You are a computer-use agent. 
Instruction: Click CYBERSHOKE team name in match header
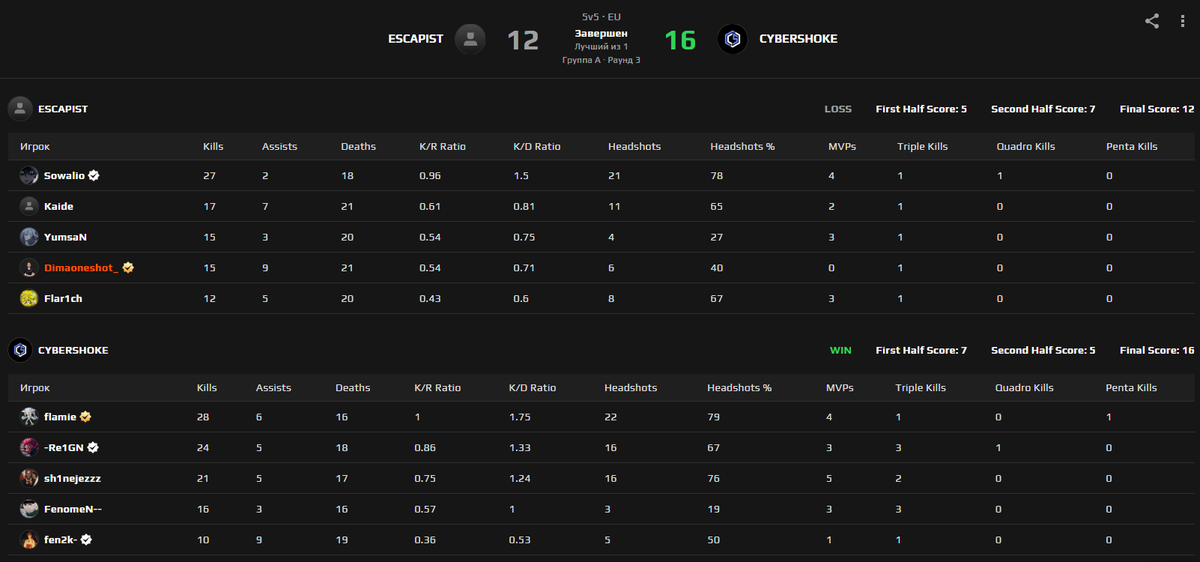[798, 39]
